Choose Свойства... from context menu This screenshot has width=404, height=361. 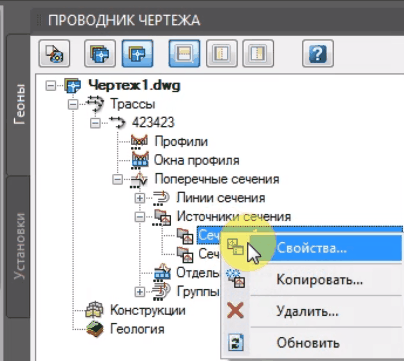coord(313,248)
